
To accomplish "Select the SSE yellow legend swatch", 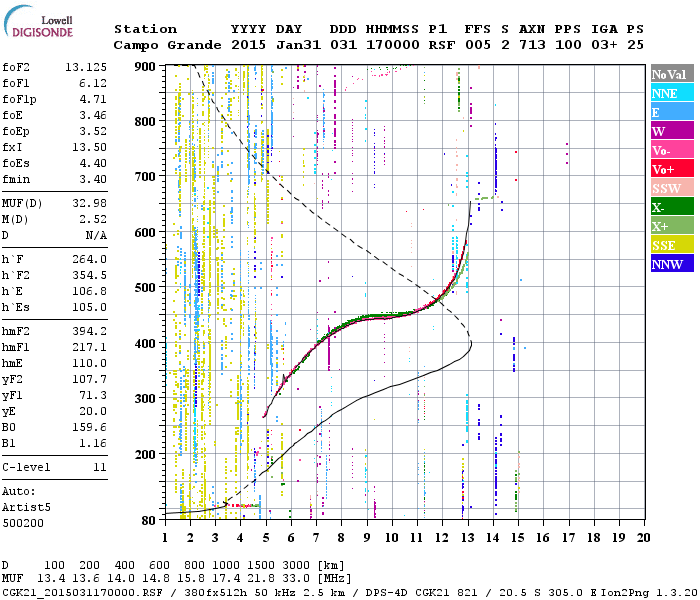I will [672, 245].
